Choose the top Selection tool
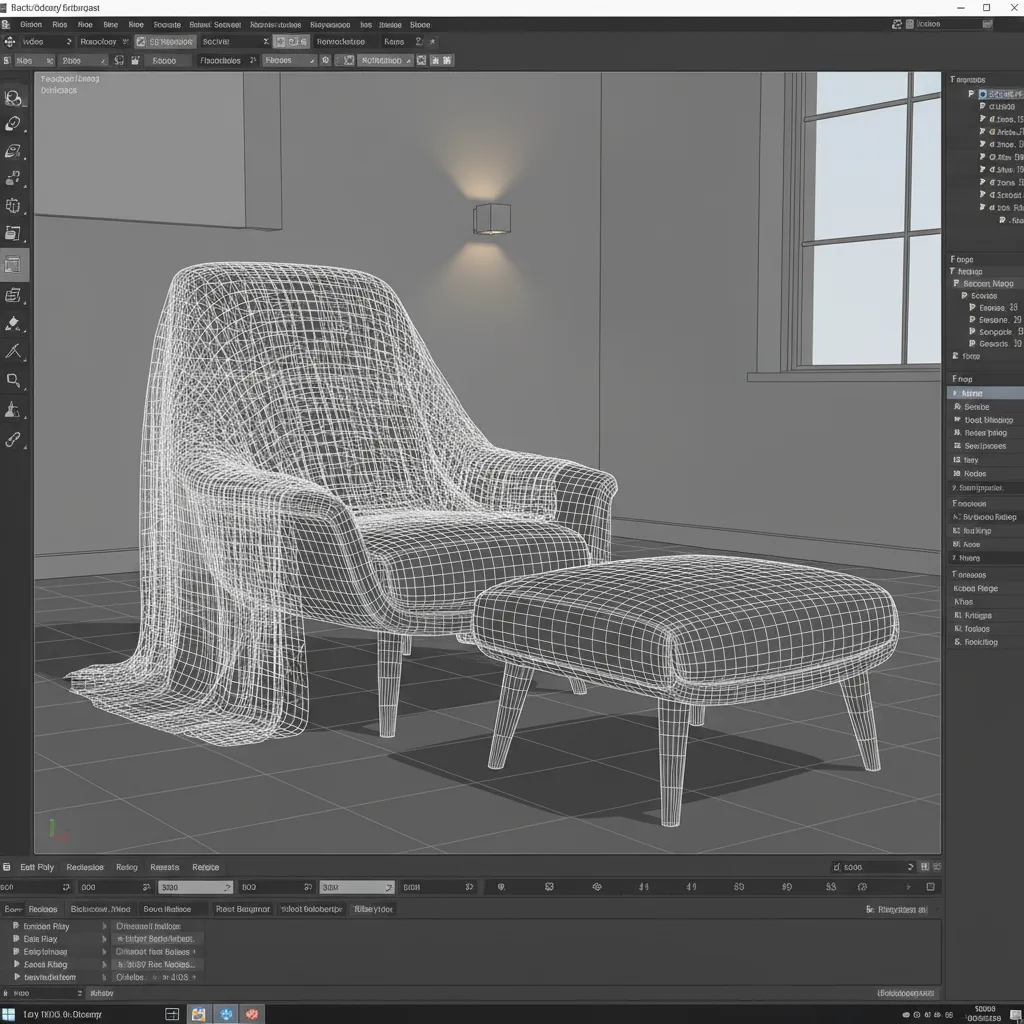The width and height of the screenshot is (1024, 1024). point(13,97)
